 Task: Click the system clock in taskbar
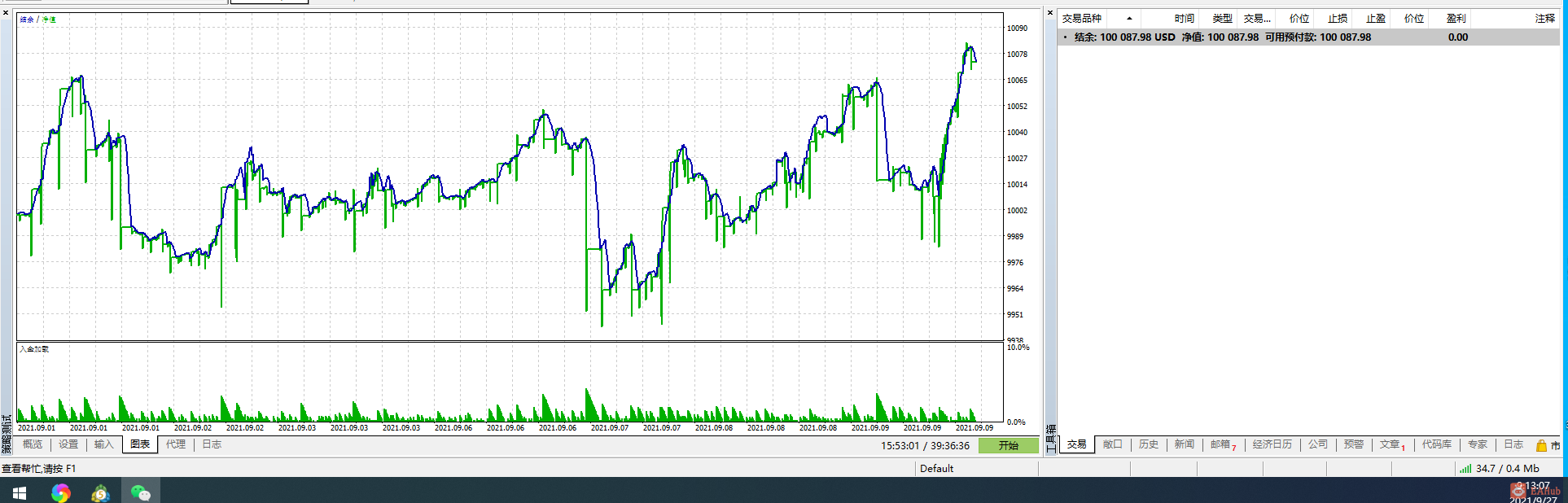(x=1532, y=492)
